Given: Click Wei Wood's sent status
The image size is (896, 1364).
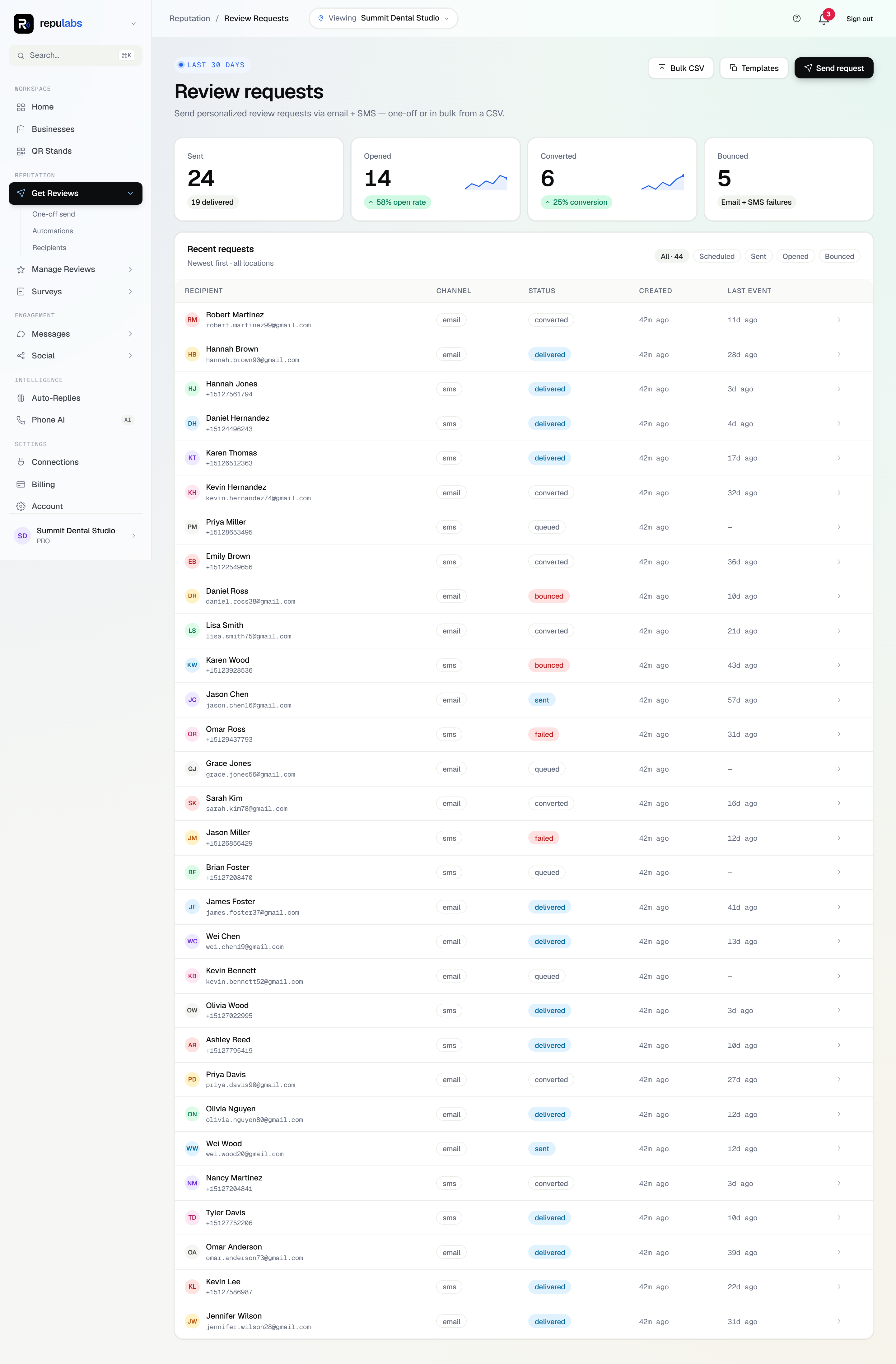Looking at the screenshot, I should pos(541,1148).
